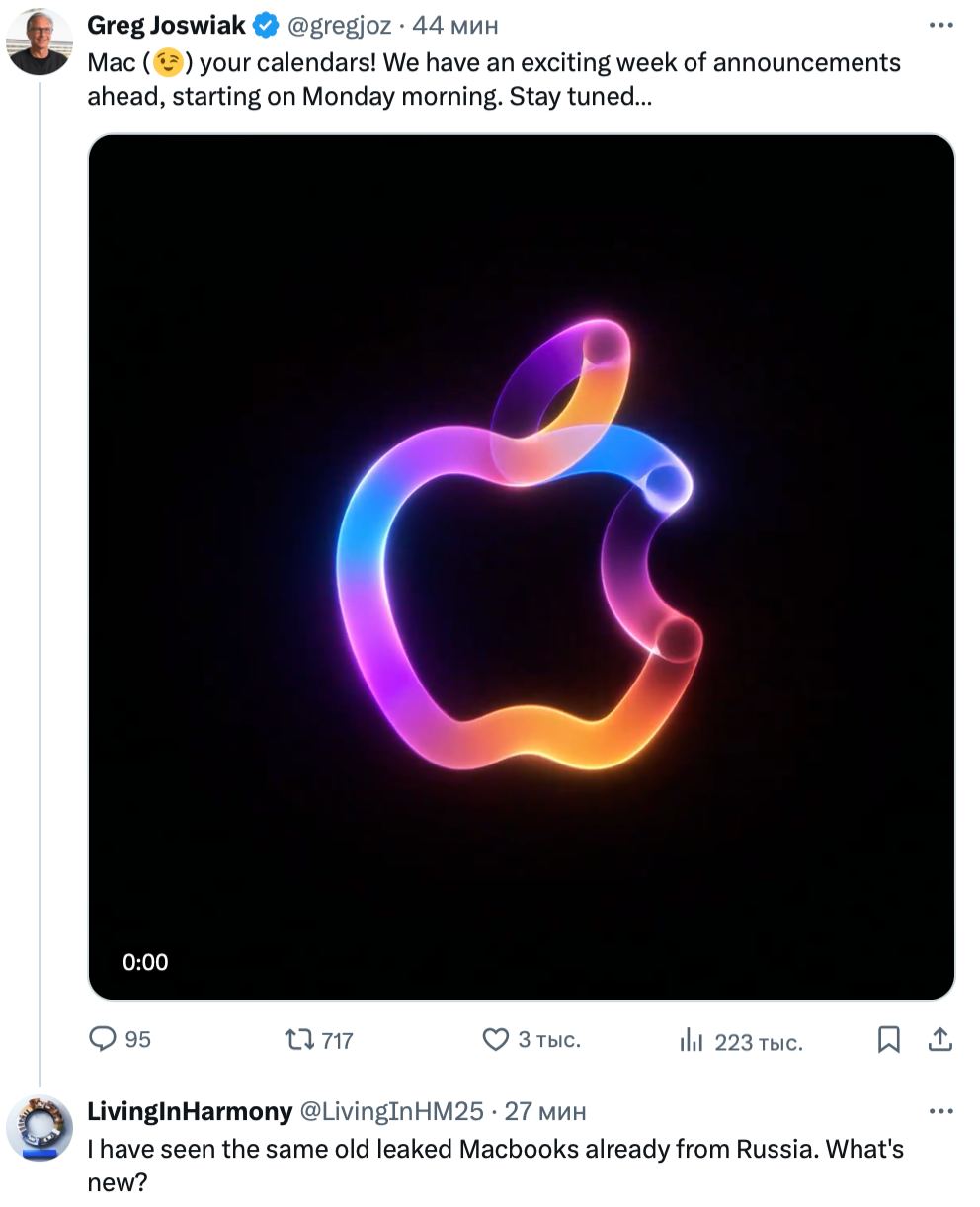The width and height of the screenshot is (980, 1207).
Task: Open LivingInHarmony's avatar
Action: coord(40,1127)
